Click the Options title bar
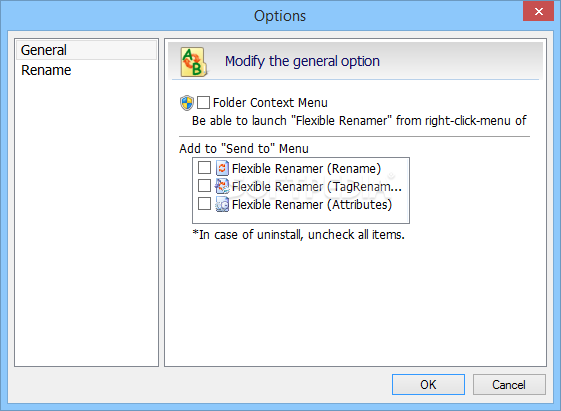Screen dimensions: 561x411 tap(280, 16)
